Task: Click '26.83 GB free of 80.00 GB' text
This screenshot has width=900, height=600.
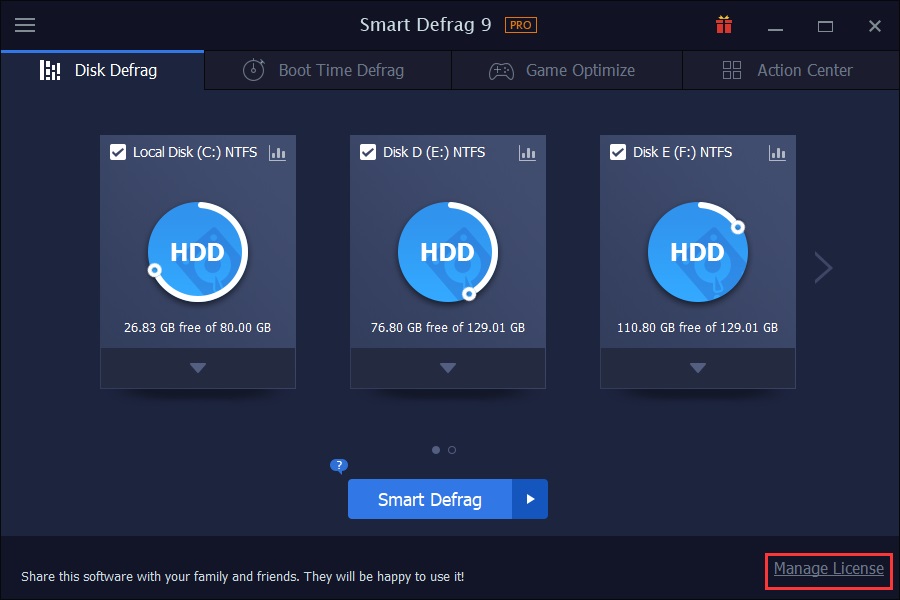Action: coord(197,327)
